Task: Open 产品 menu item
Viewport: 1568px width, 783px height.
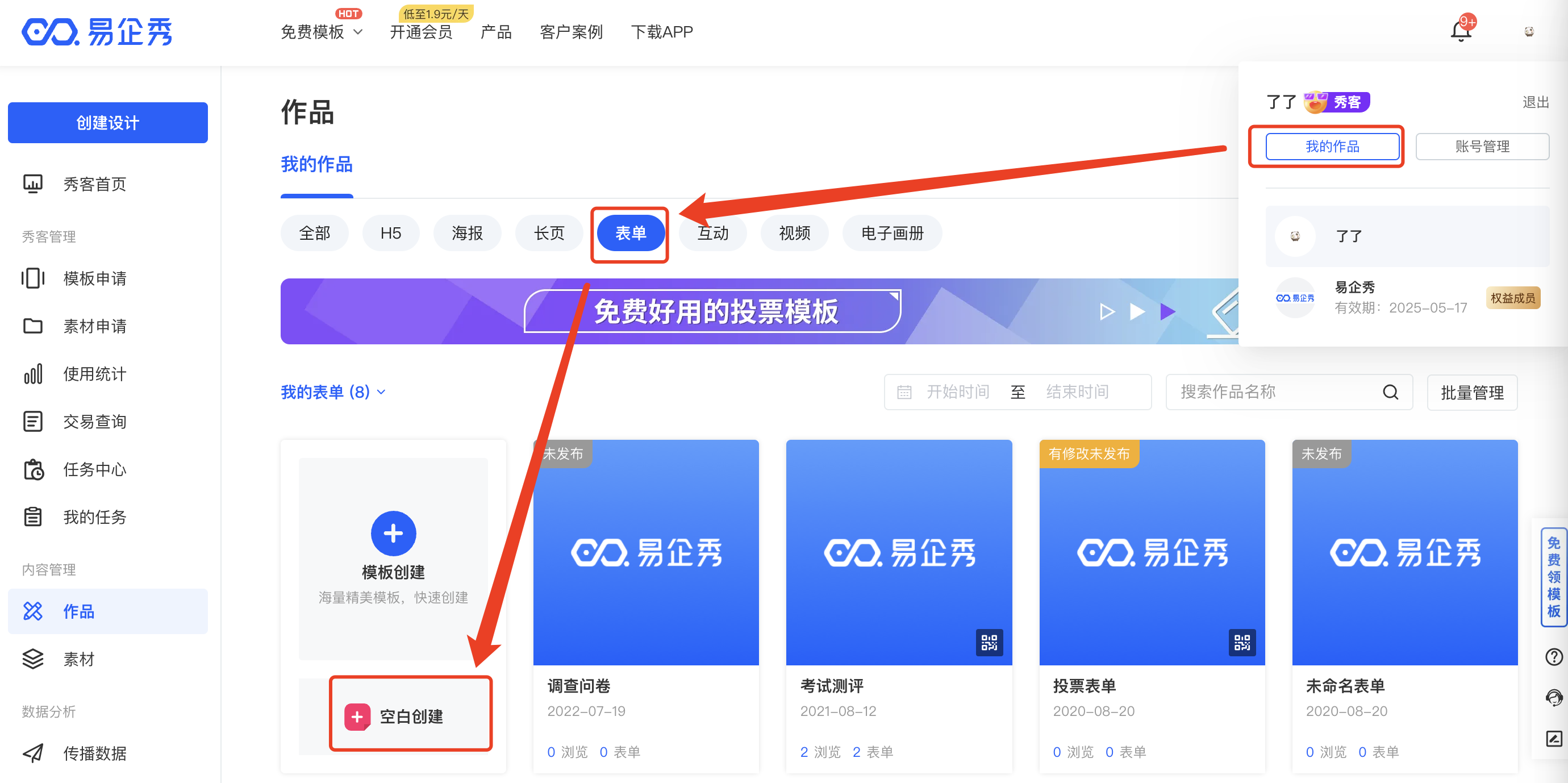Action: 496,32
